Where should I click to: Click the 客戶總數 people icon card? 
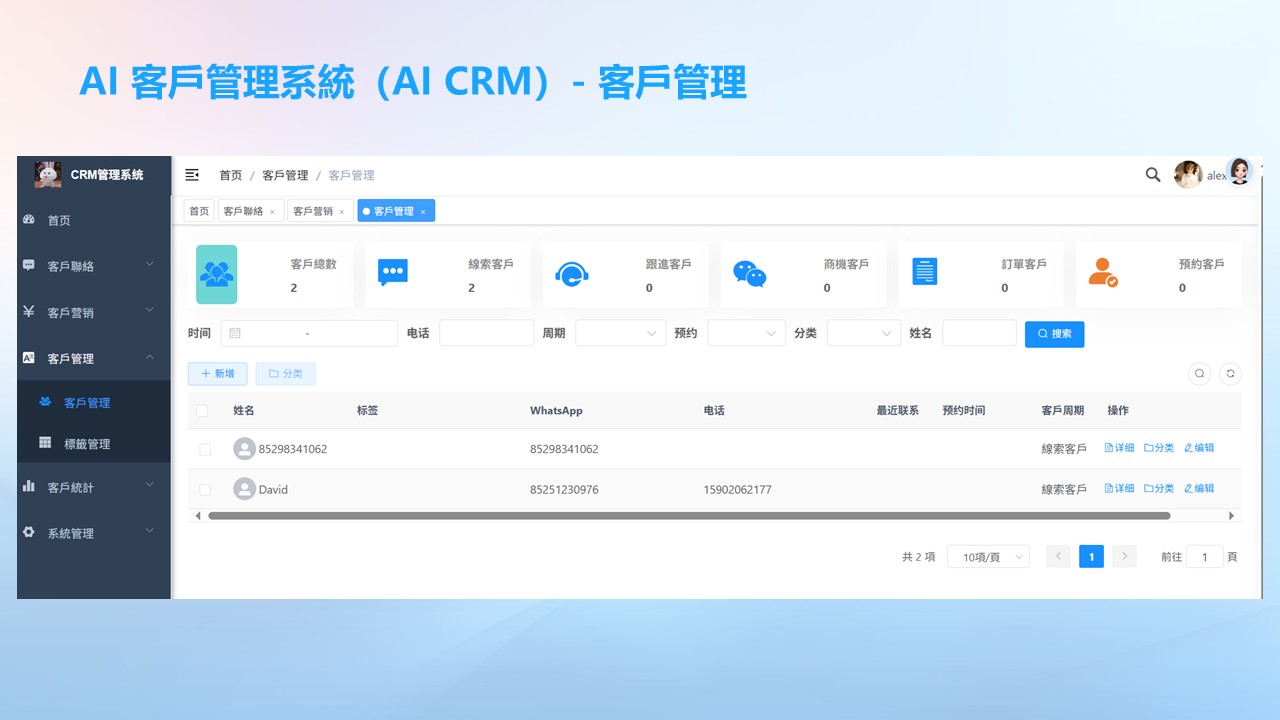click(217, 274)
